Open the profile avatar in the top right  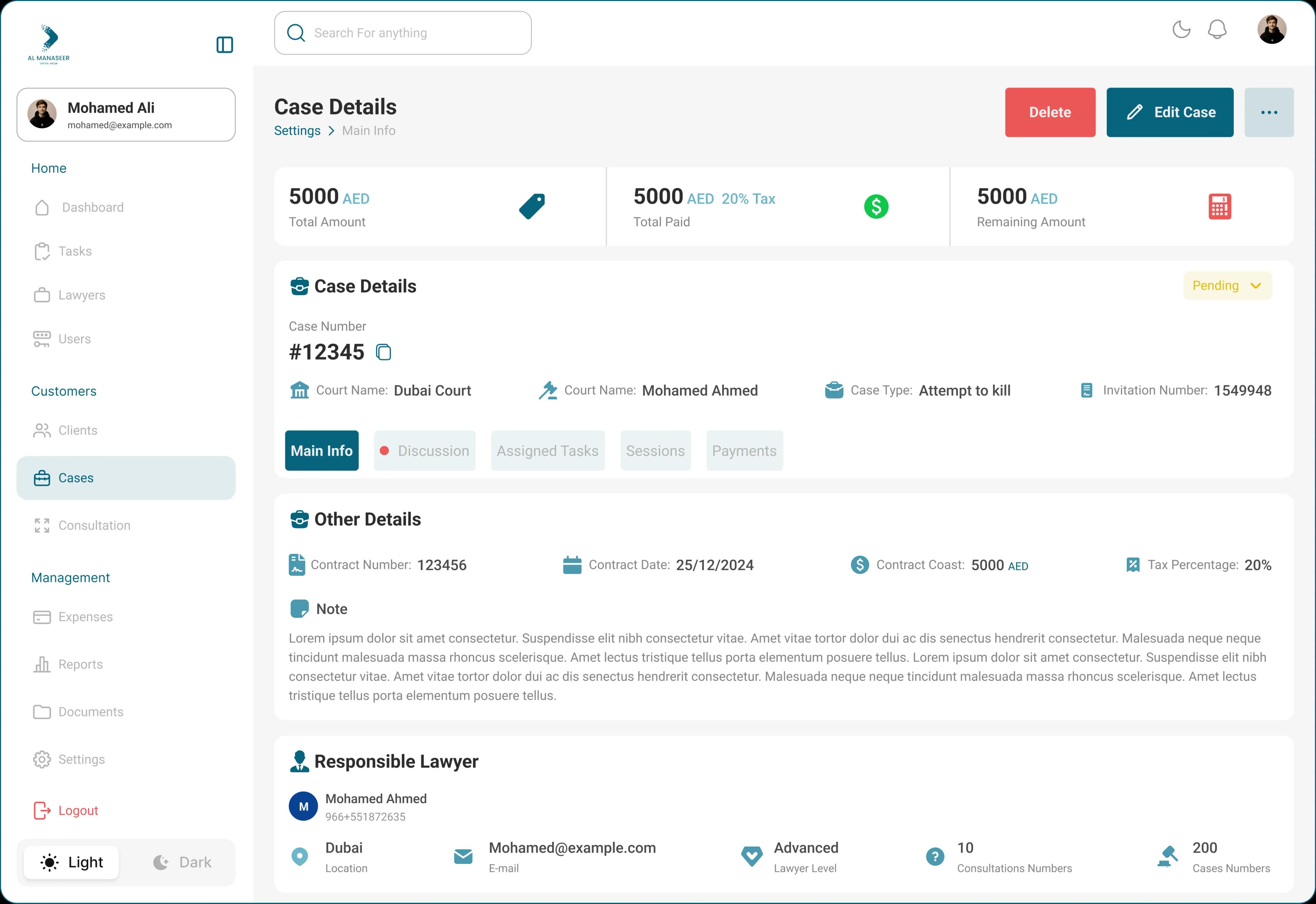click(1272, 29)
